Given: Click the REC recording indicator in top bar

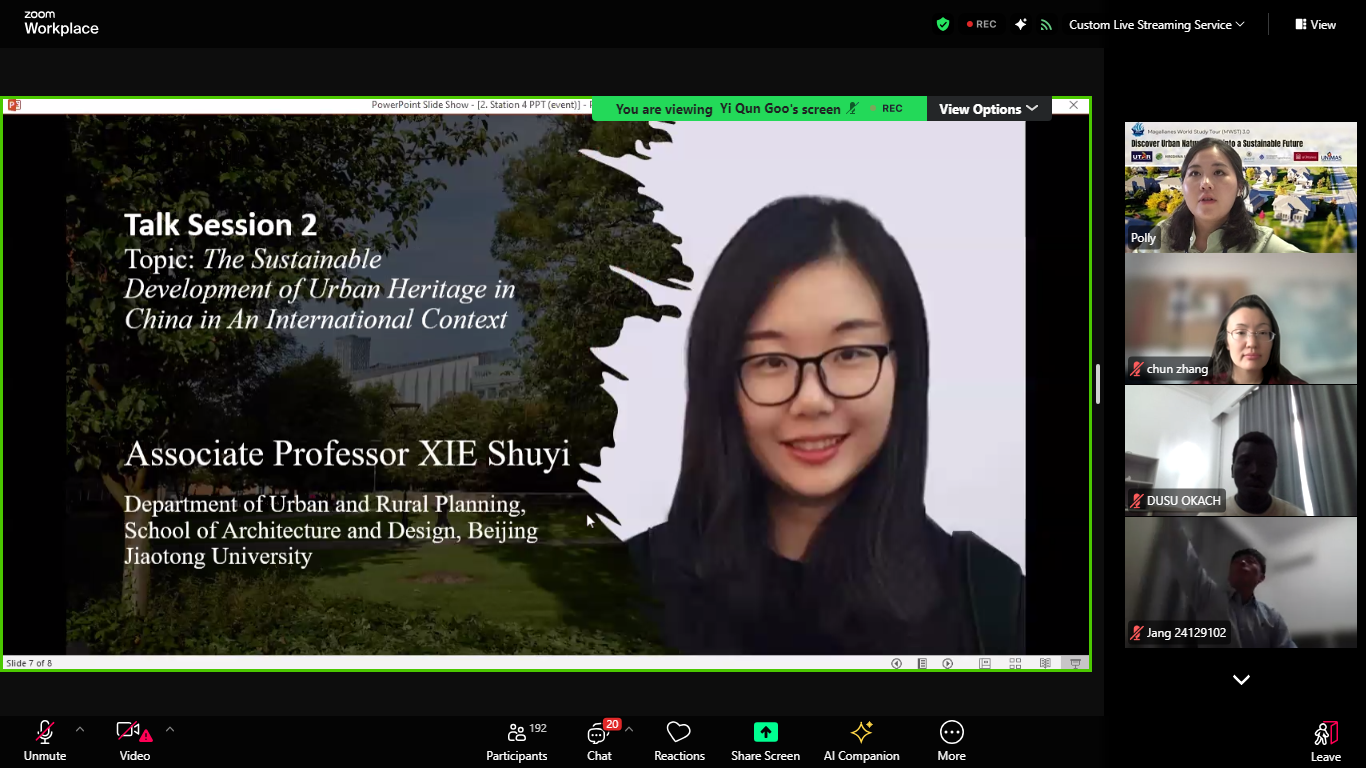Looking at the screenshot, I should [x=981, y=24].
